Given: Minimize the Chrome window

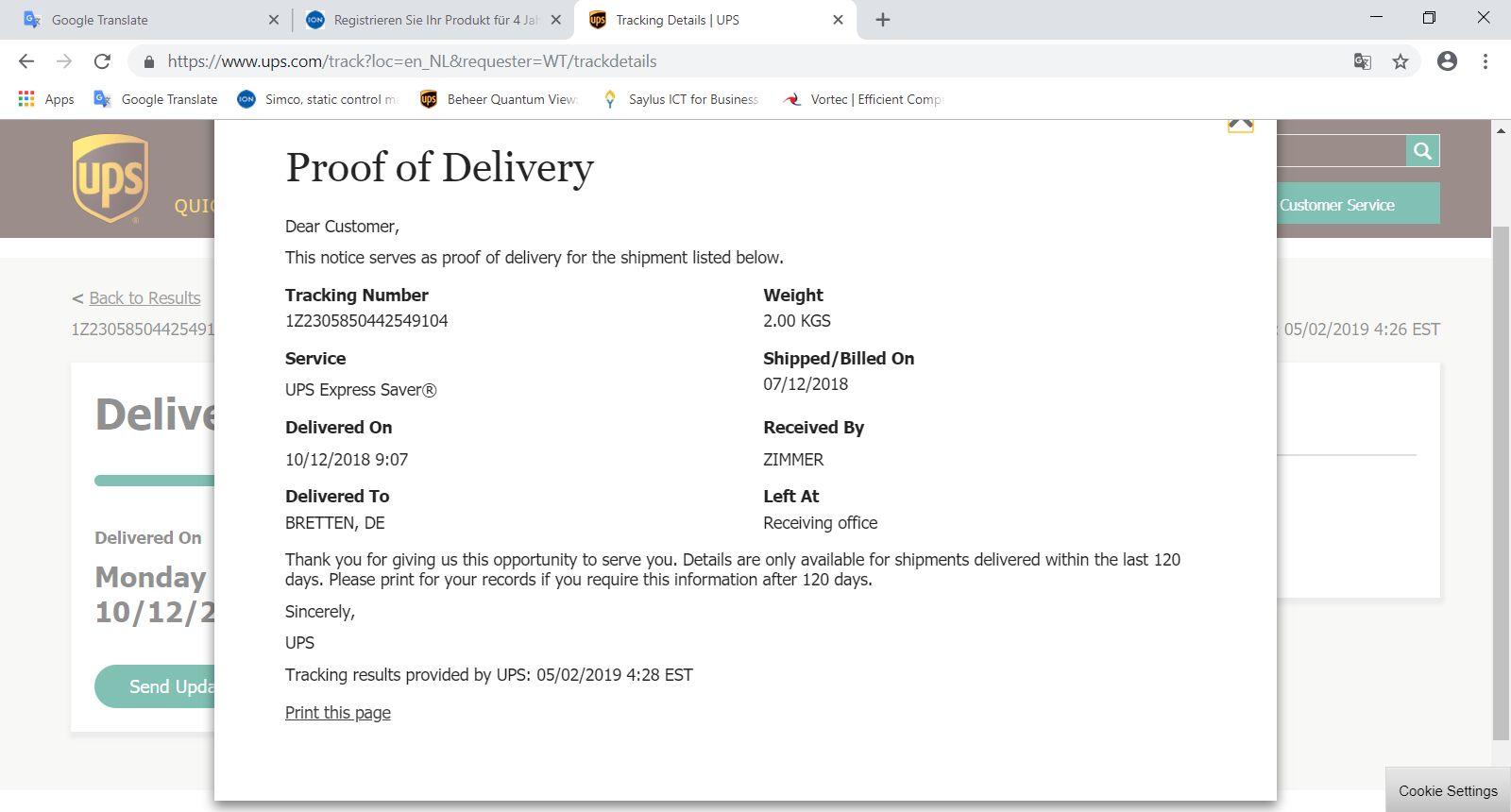Looking at the screenshot, I should pyautogui.click(x=1376, y=17).
